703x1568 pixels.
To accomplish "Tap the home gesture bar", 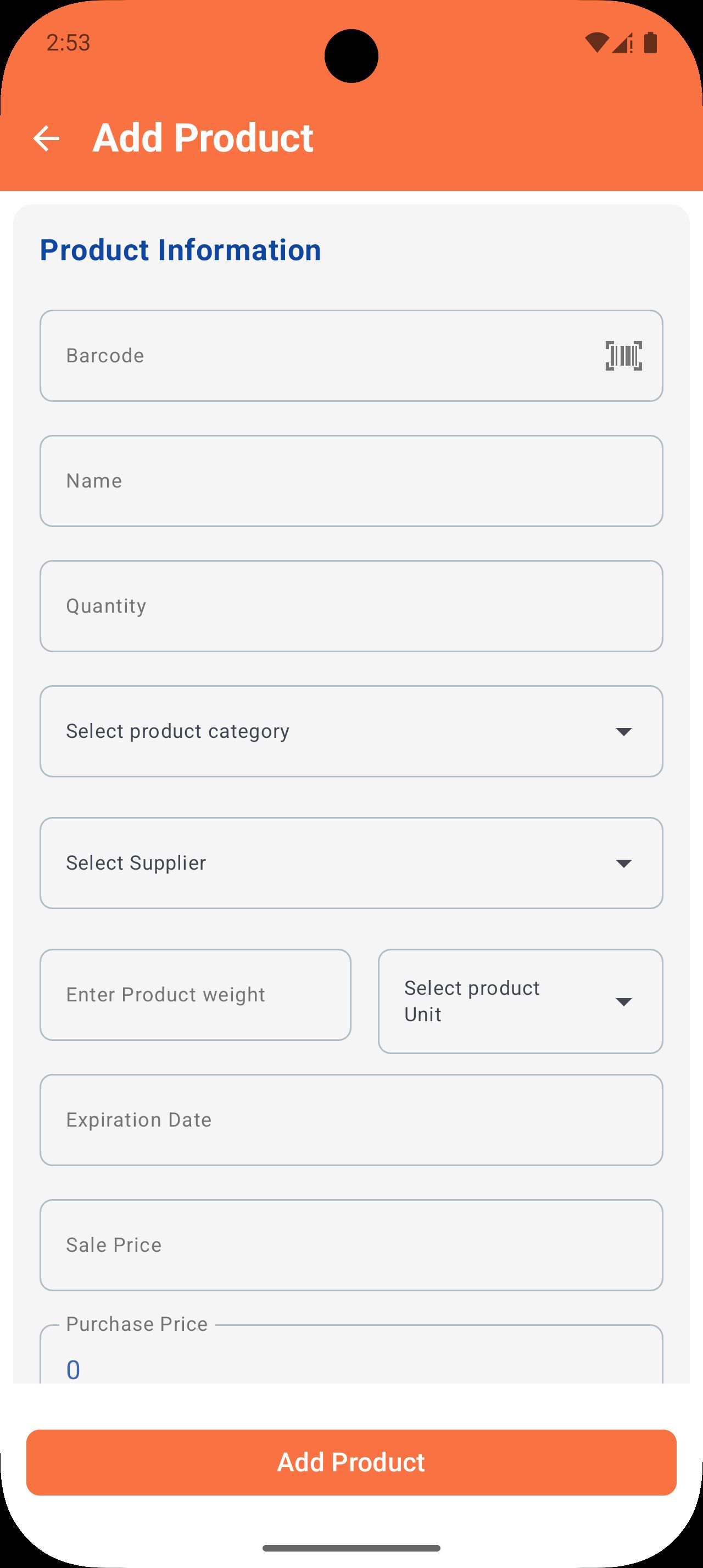I will (351, 1548).
